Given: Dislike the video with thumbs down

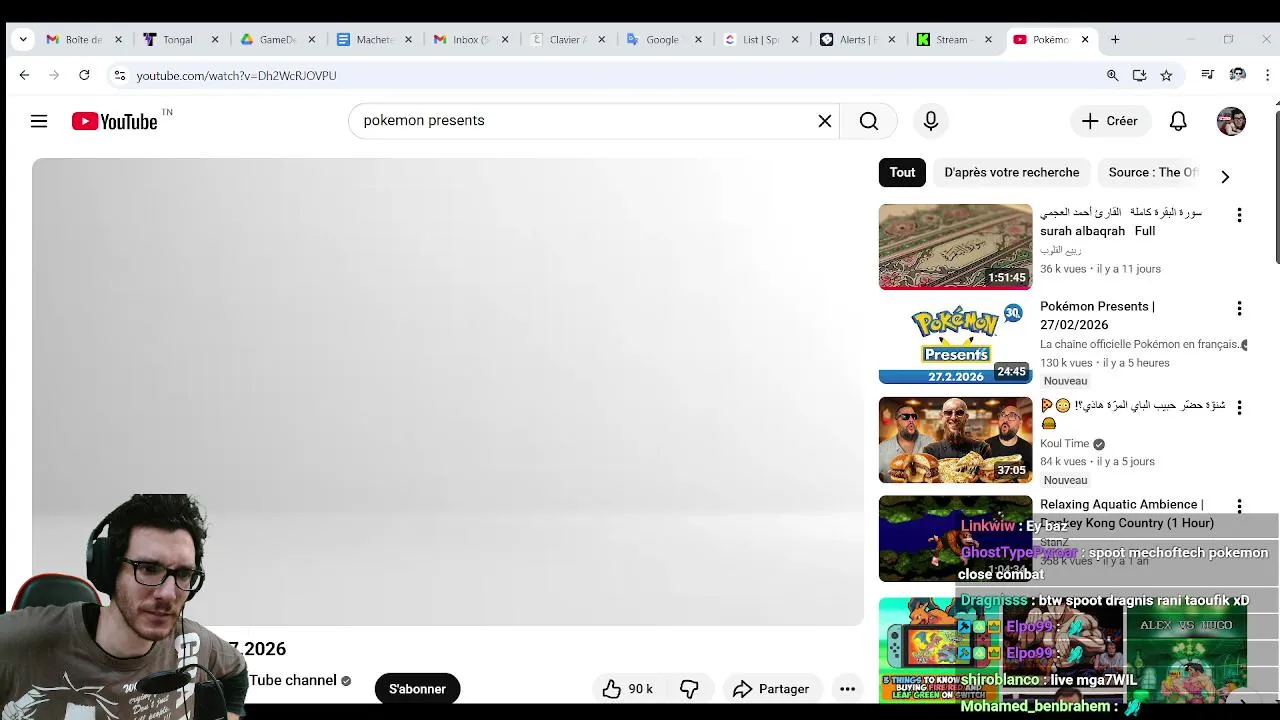Looking at the screenshot, I should 689,689.
